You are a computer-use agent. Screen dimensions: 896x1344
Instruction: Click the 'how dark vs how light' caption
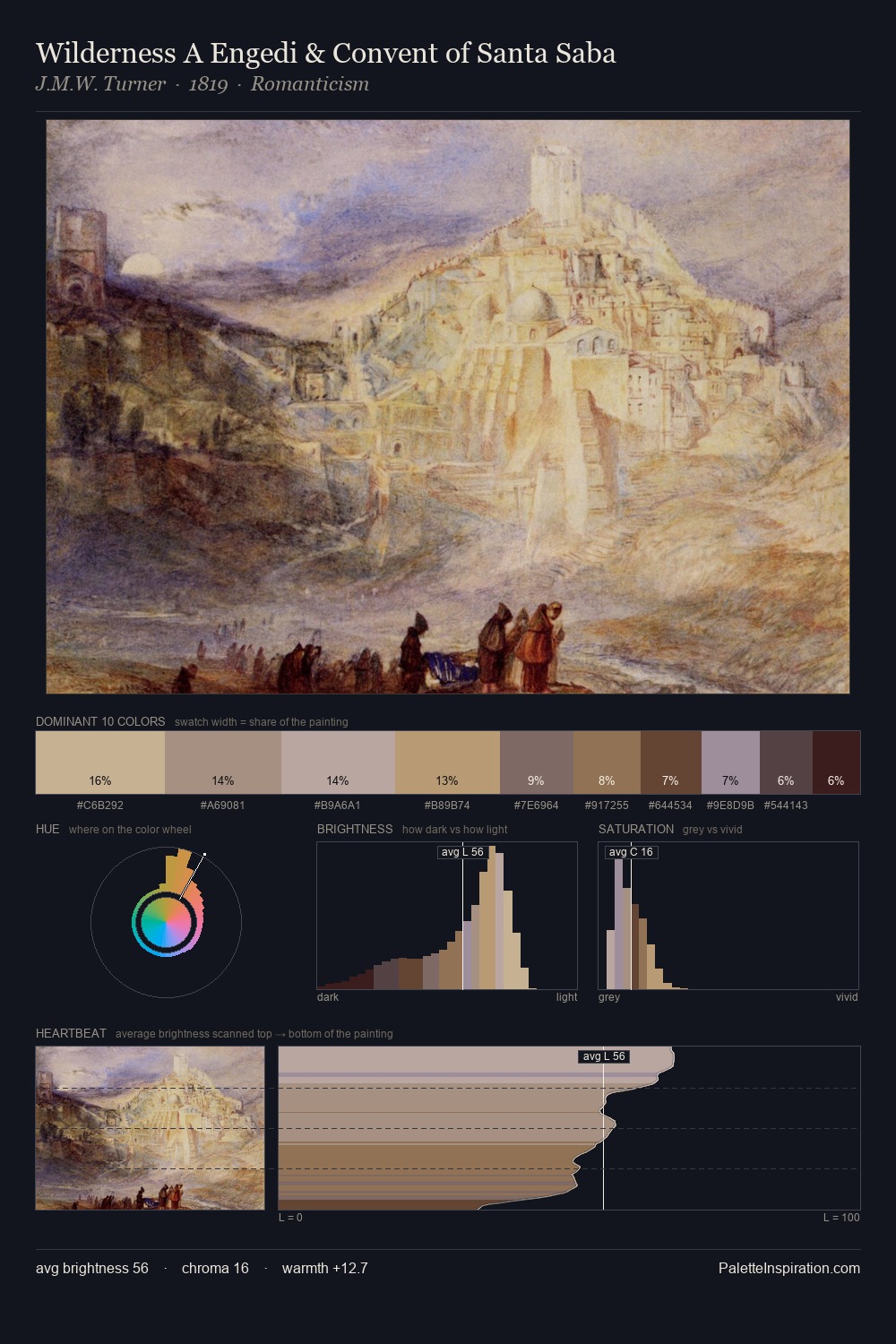[455, 830]
